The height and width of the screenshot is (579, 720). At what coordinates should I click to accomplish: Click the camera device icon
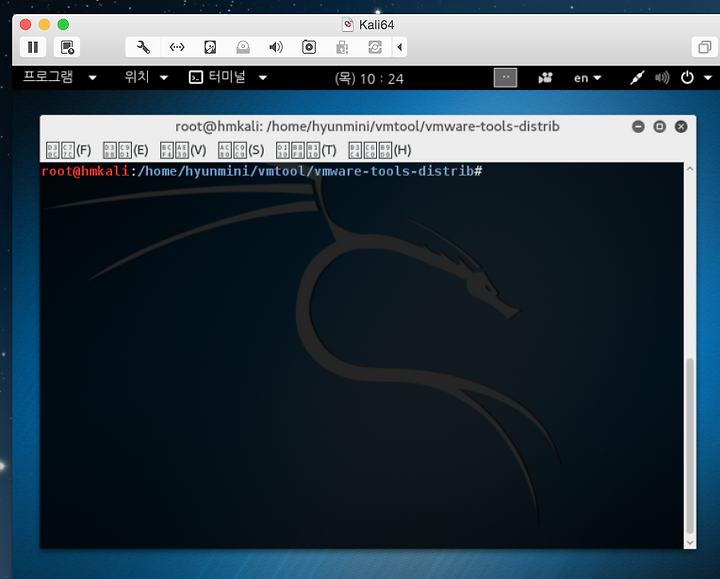pos(309,47)
